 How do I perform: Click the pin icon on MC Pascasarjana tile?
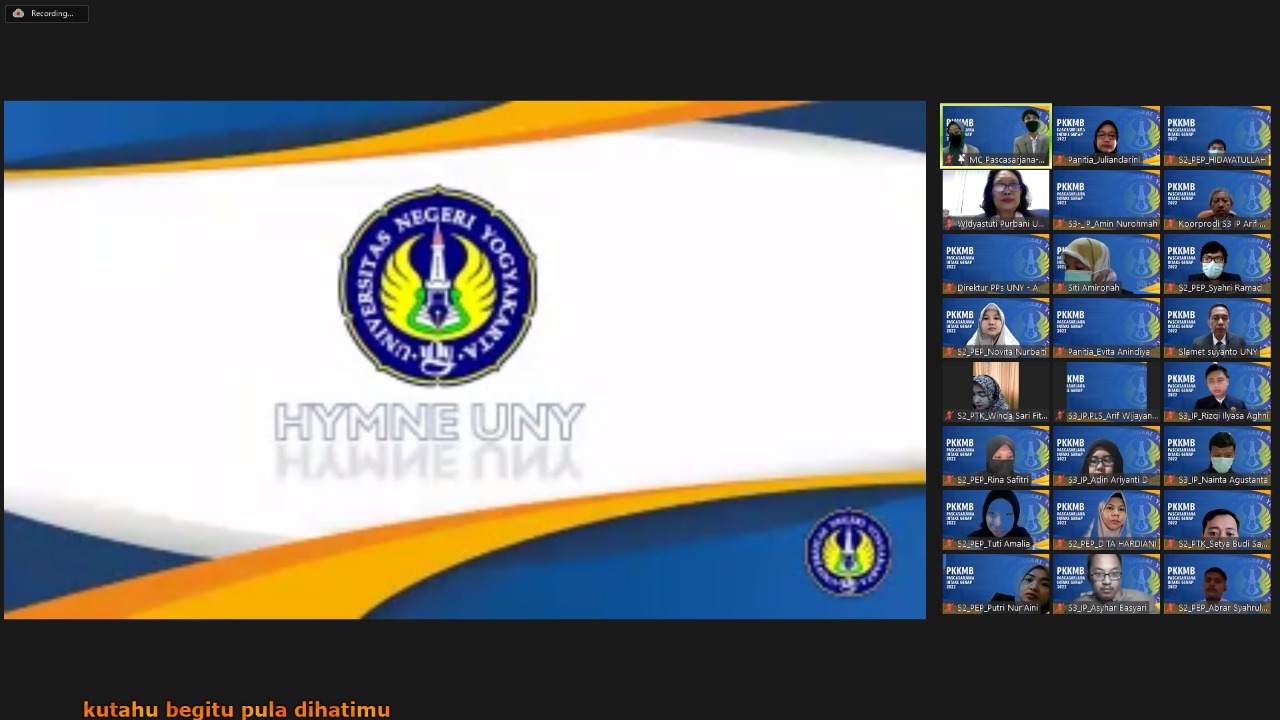pyautogui.click(x=961, y=160)
